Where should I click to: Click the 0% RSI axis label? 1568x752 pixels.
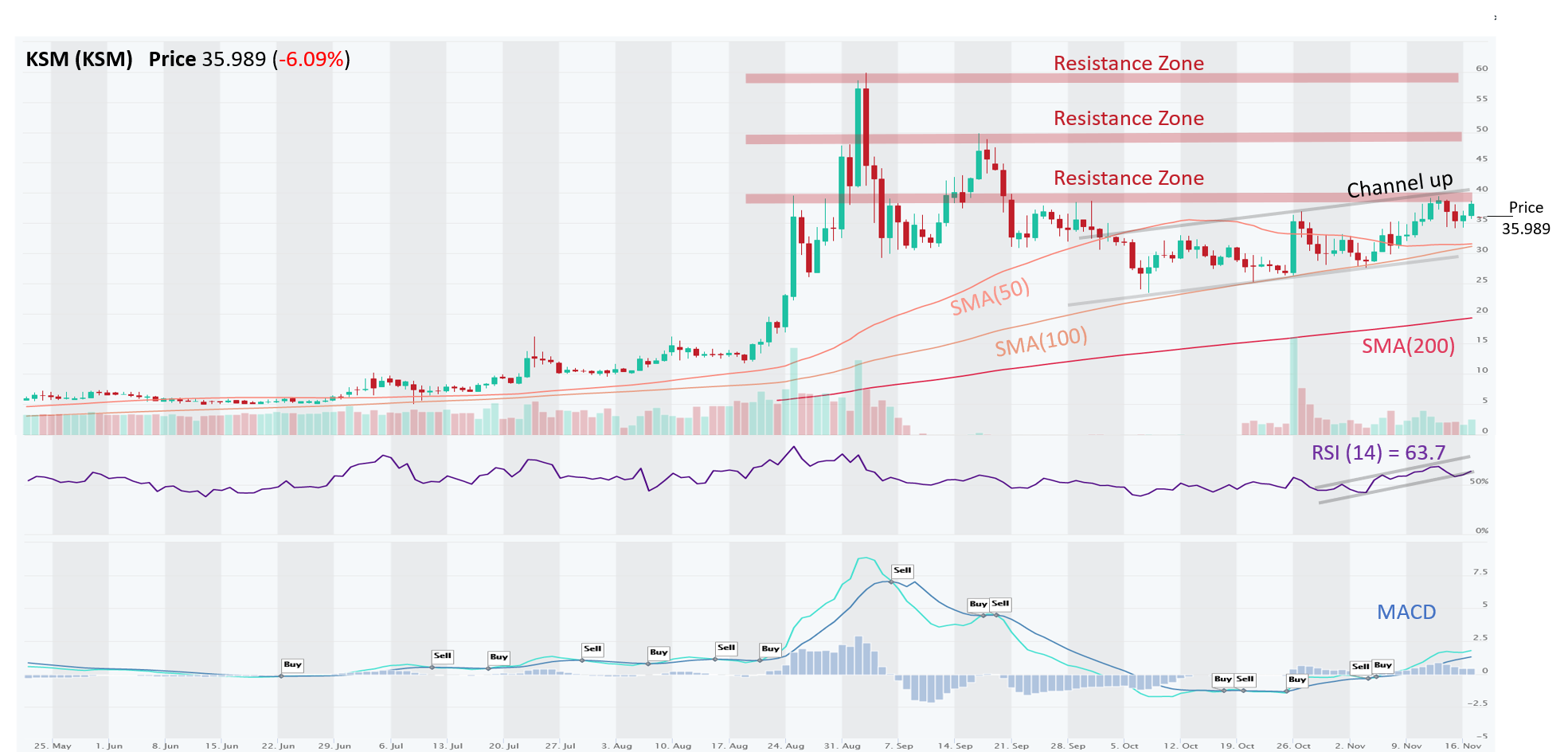coord(1481,531)
